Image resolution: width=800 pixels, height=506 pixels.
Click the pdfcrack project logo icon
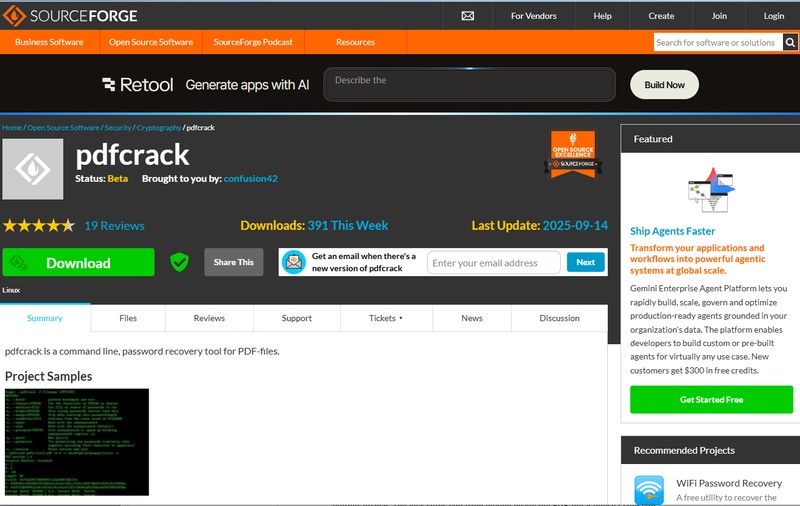click(x=33, y=169)
